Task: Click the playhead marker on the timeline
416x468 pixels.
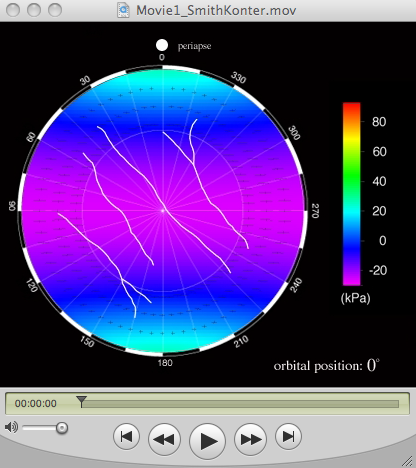Action: click(x=81, y=401)
